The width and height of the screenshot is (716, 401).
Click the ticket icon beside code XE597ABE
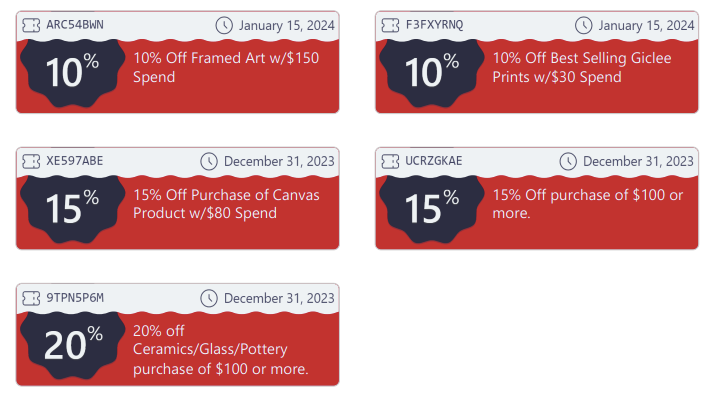click(x=30, y=161)
